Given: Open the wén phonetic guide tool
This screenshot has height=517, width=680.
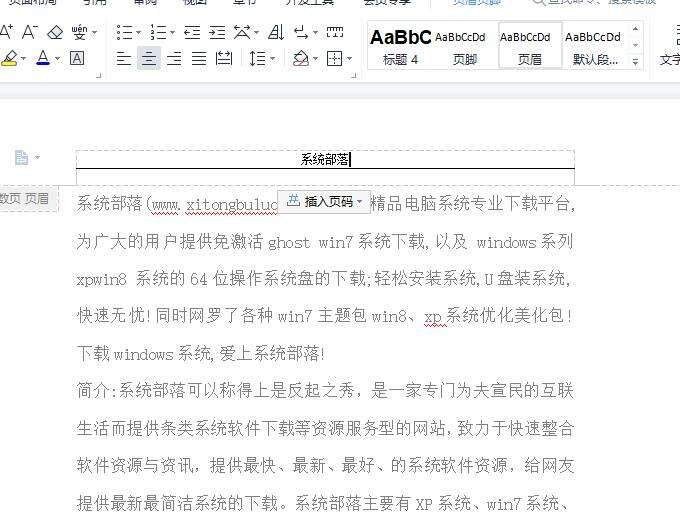Looking at the screenshot, I should pyautogui.click(x=79, y=32).
